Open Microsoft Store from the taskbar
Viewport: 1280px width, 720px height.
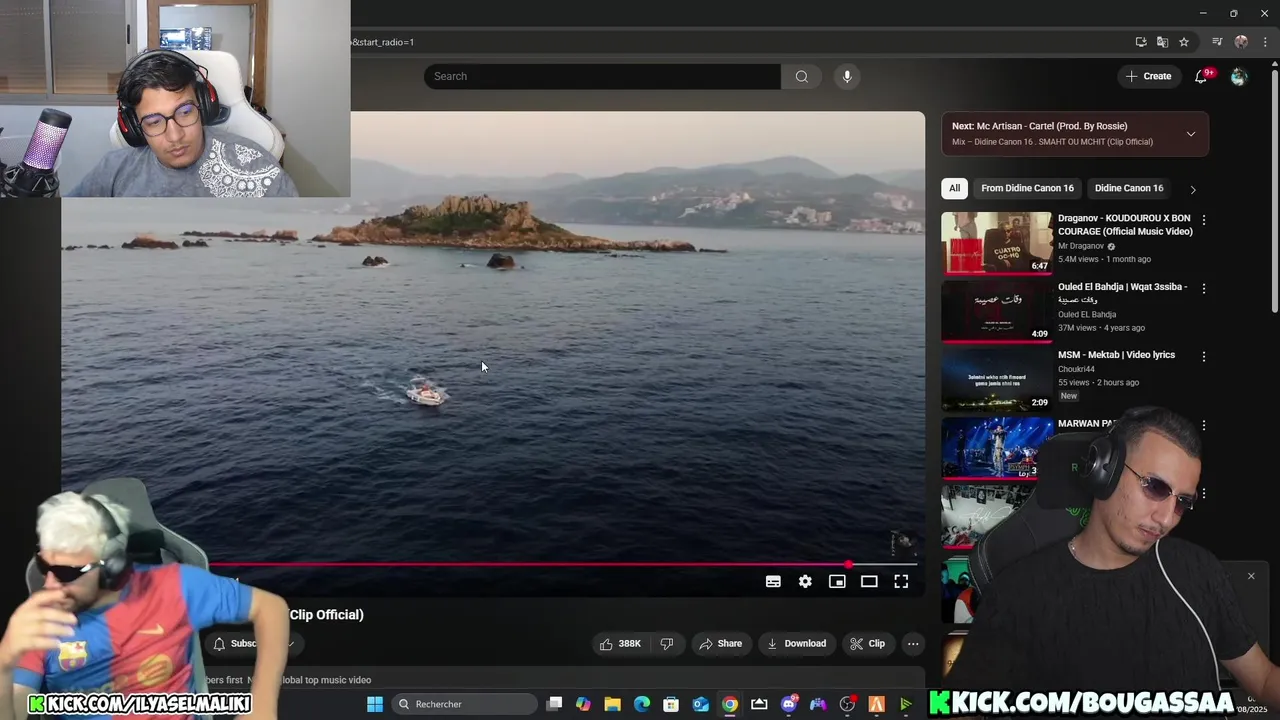[x=671, y=704]
